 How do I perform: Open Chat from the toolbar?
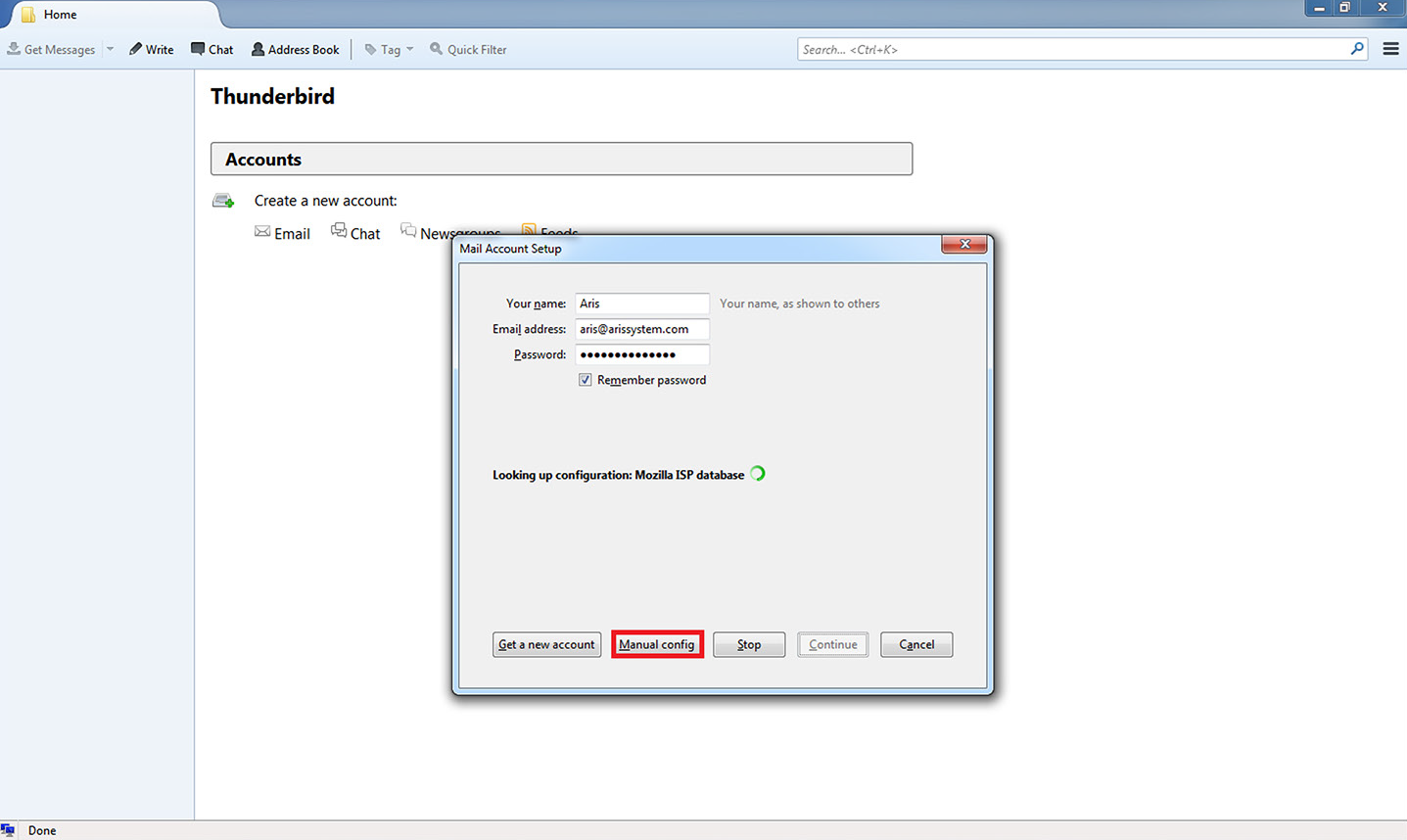tap(211, 49)
